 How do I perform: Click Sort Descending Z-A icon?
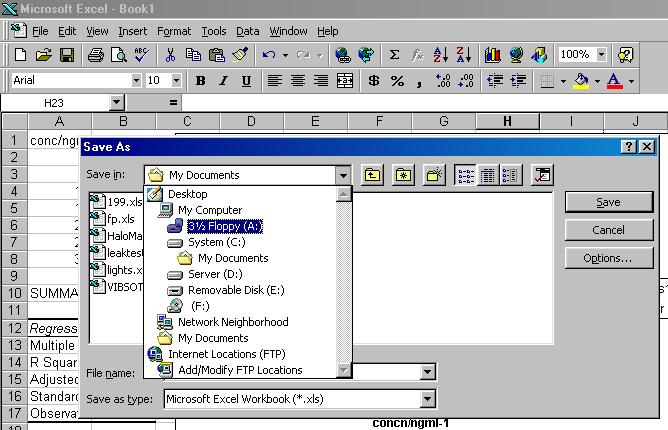[464, 55]
